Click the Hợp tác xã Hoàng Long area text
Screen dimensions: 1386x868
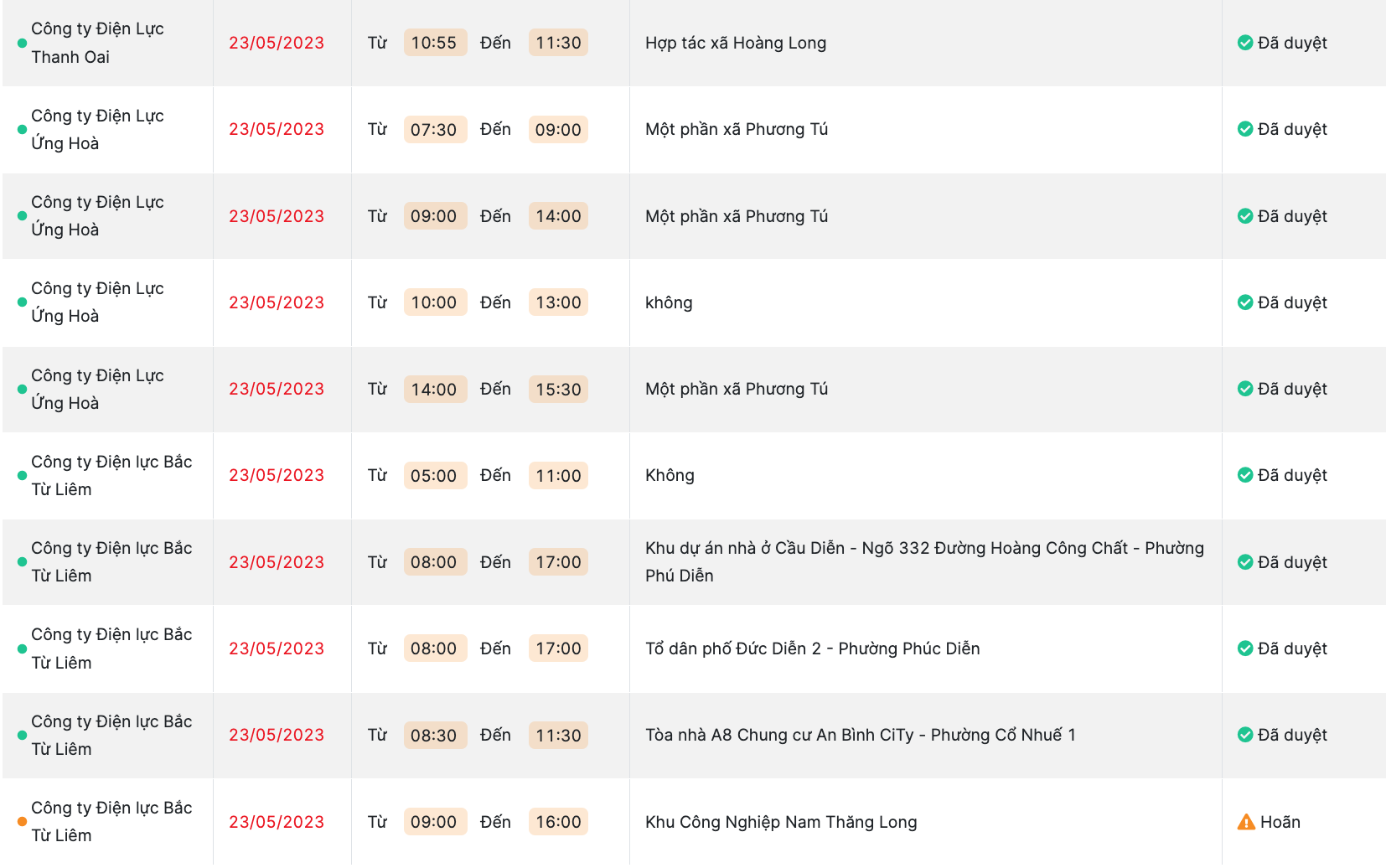pos(735,43)
